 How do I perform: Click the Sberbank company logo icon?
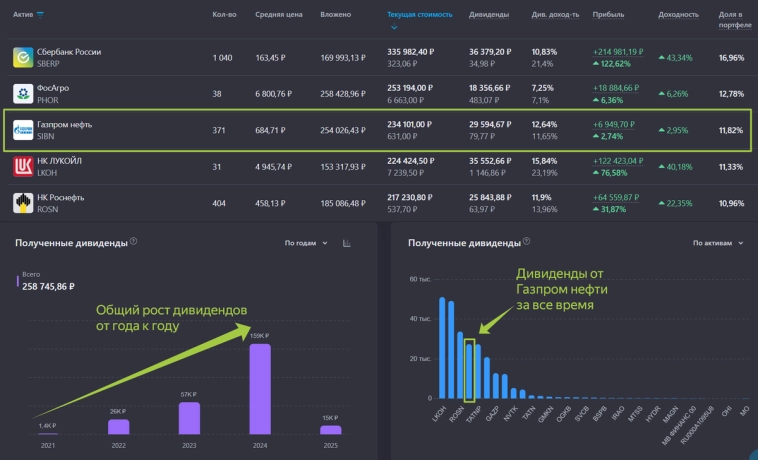(x=23, y=58)
